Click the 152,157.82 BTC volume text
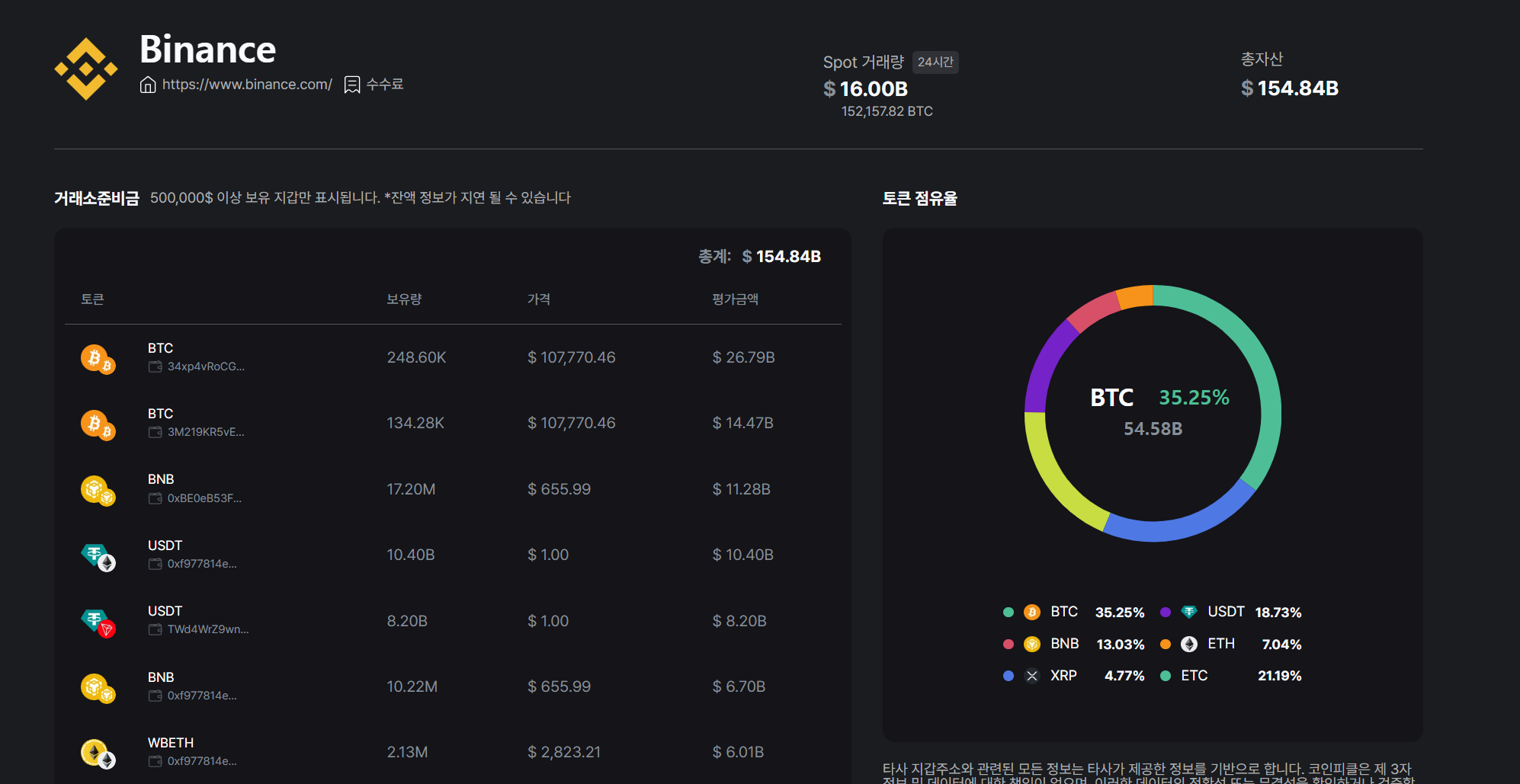The width and height of the screenshot is (1520, 784). (x=887, y=111)
